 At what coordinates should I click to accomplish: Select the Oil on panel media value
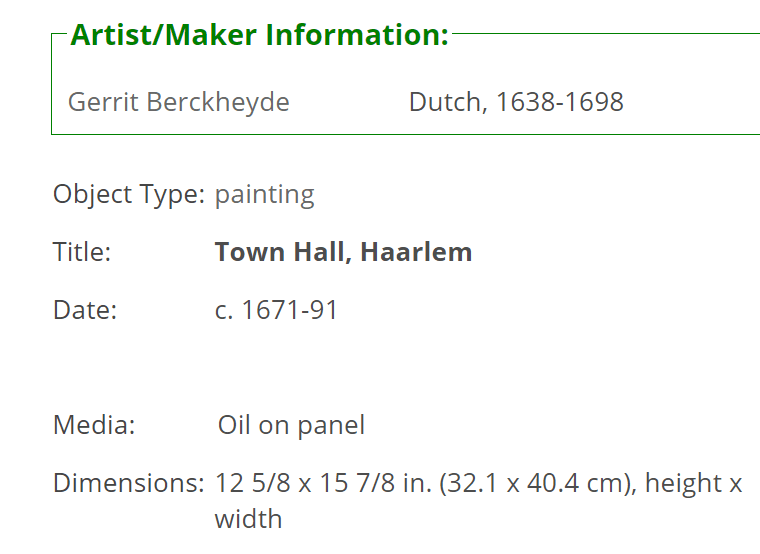pyautogui.click(x=291, y=426)
